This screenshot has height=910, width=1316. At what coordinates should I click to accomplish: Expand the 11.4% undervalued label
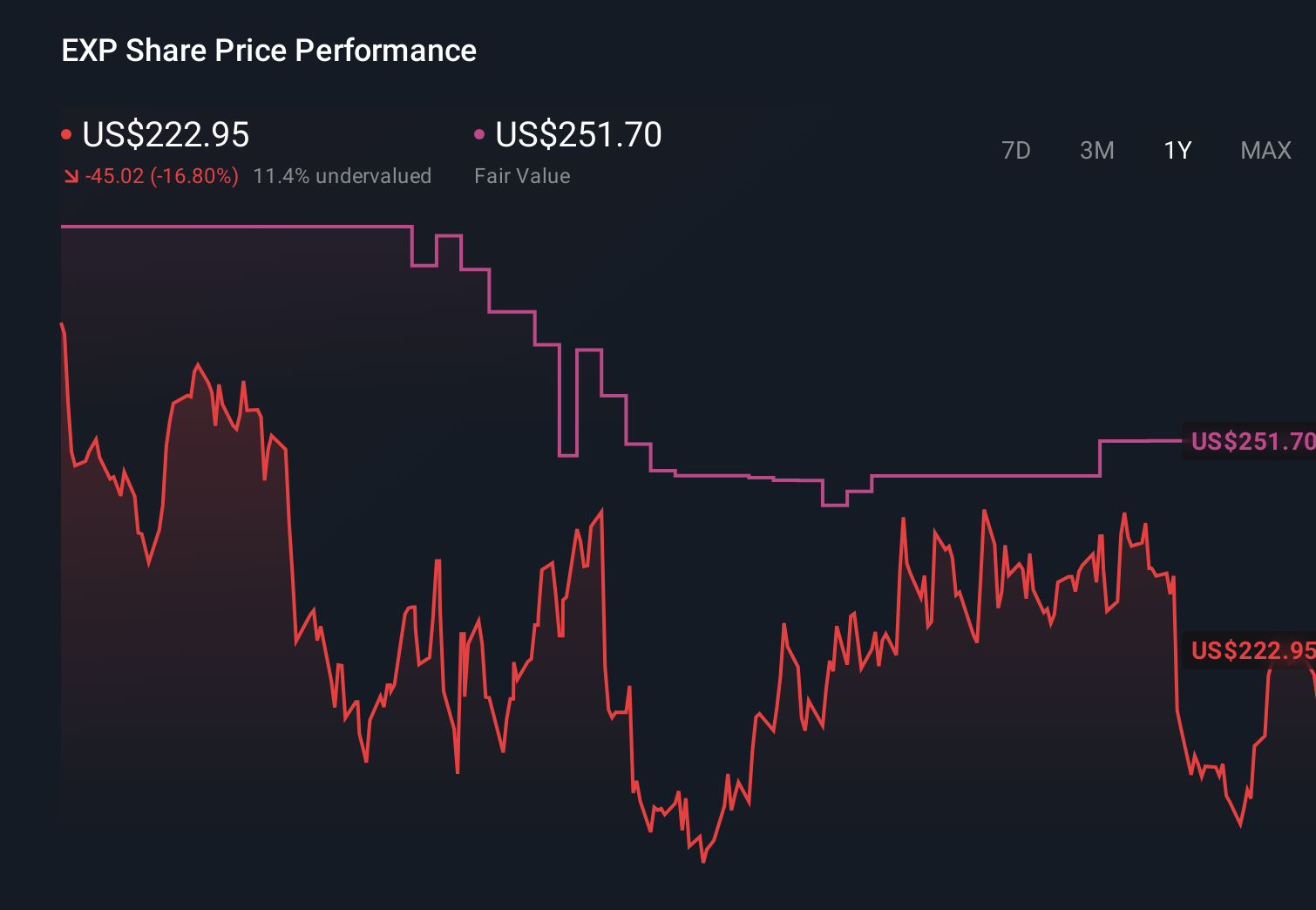[343, 175]
